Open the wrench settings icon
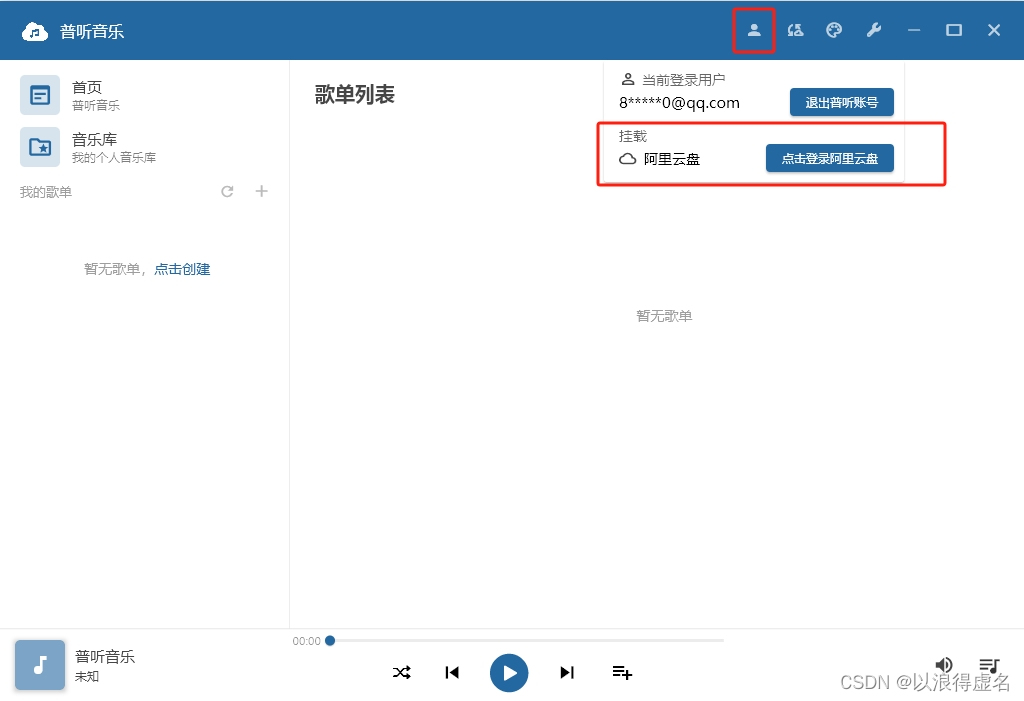 coord(874,30)
